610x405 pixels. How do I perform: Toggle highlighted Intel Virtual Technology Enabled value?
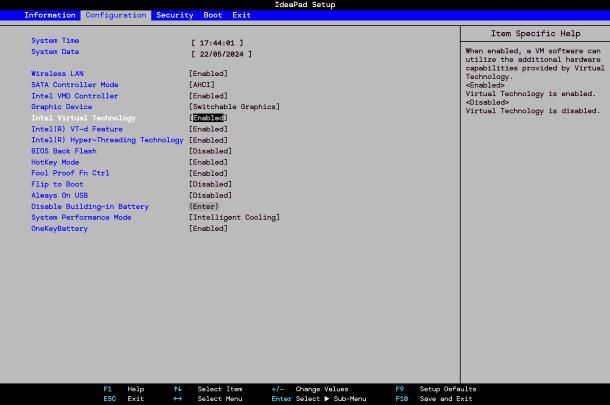point(209,118)
